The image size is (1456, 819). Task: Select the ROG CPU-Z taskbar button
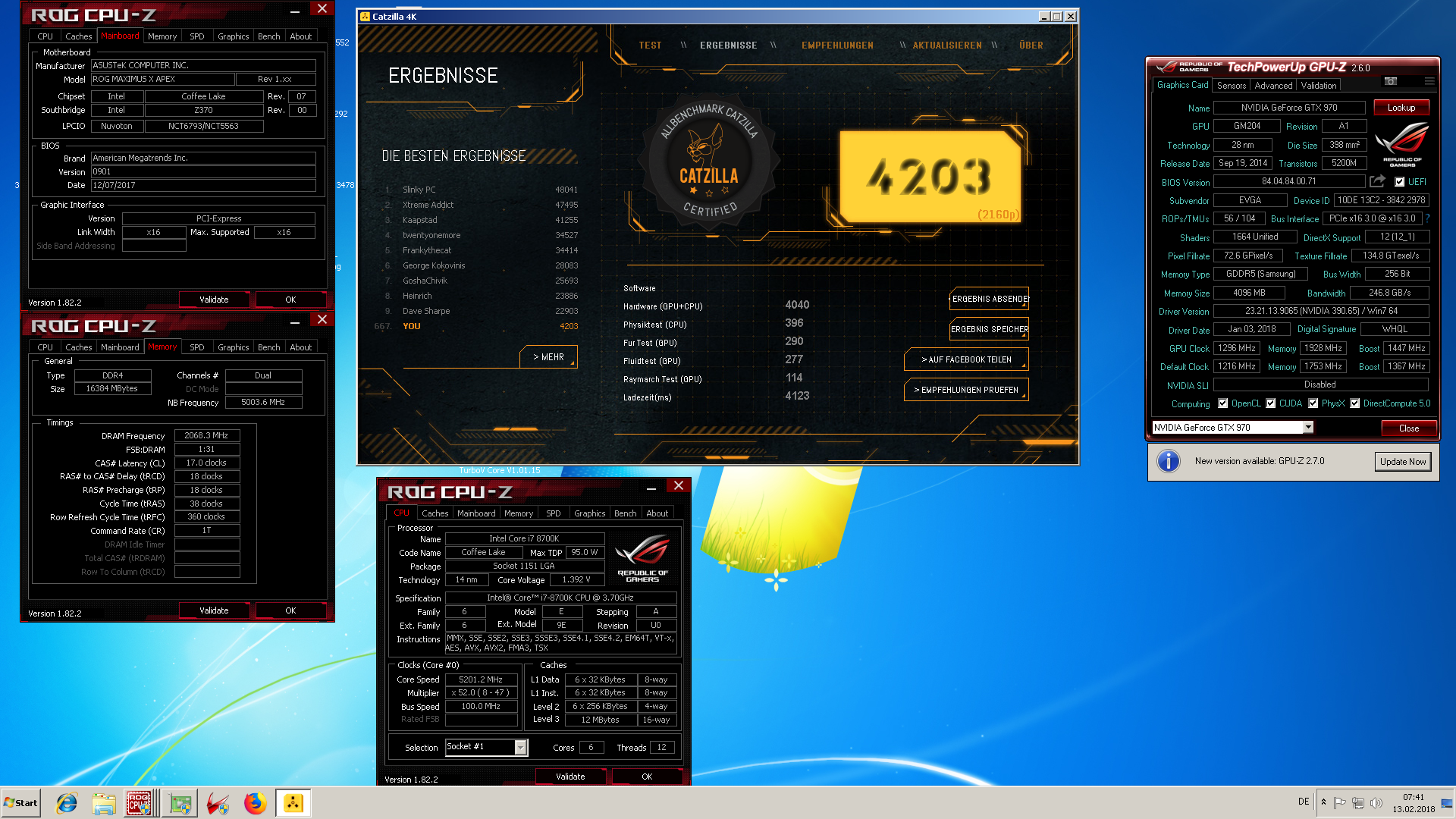(140, 803)
